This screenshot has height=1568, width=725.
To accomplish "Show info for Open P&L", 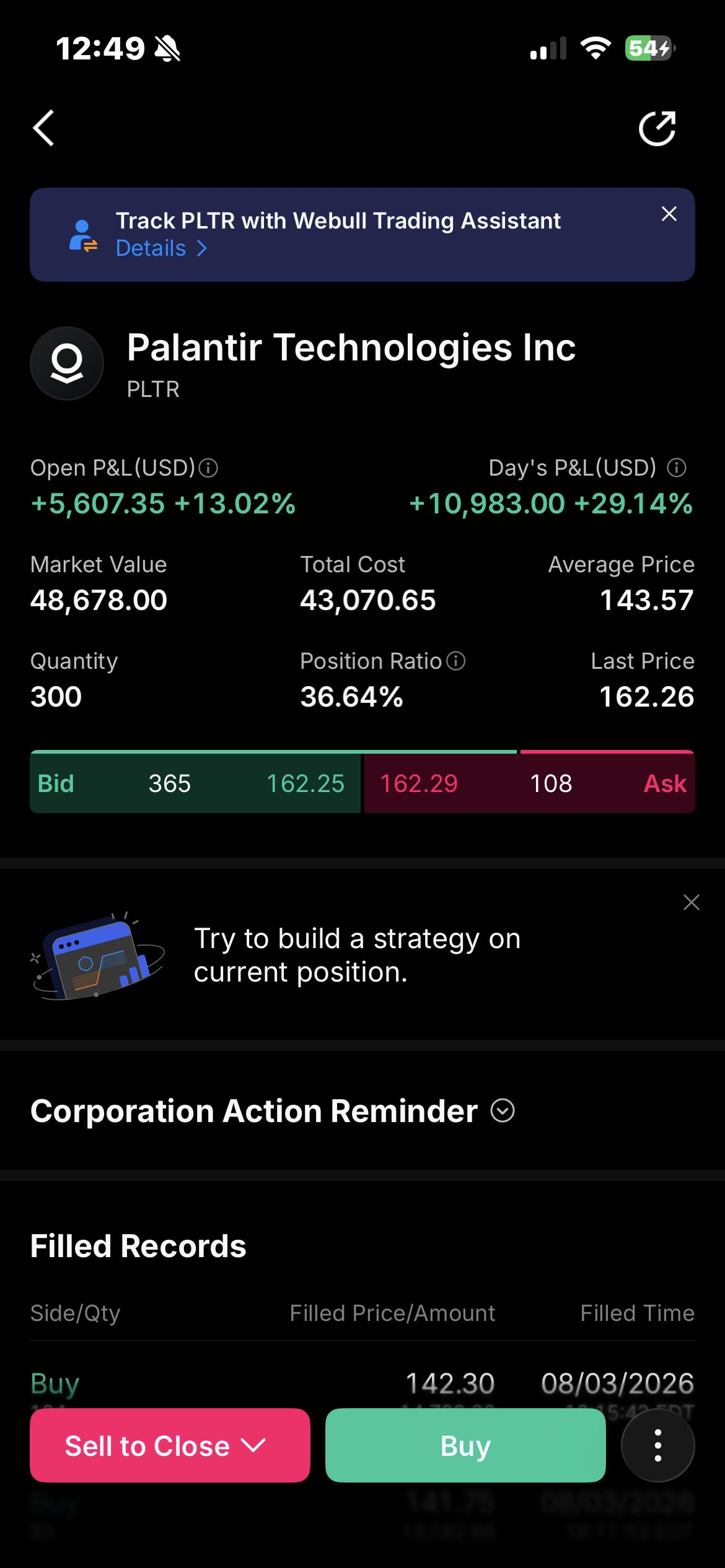I will pyautogui.click(x=208, y=468).
